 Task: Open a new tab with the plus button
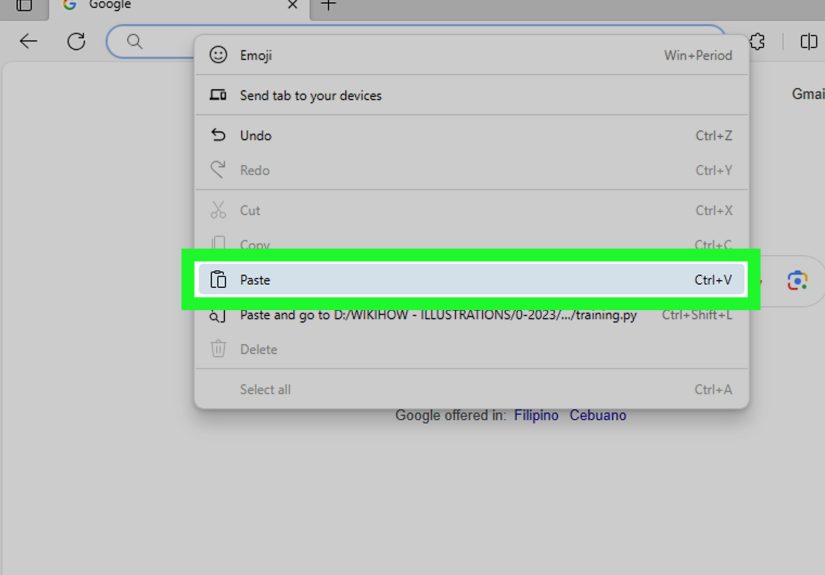(x=328, y=5)
